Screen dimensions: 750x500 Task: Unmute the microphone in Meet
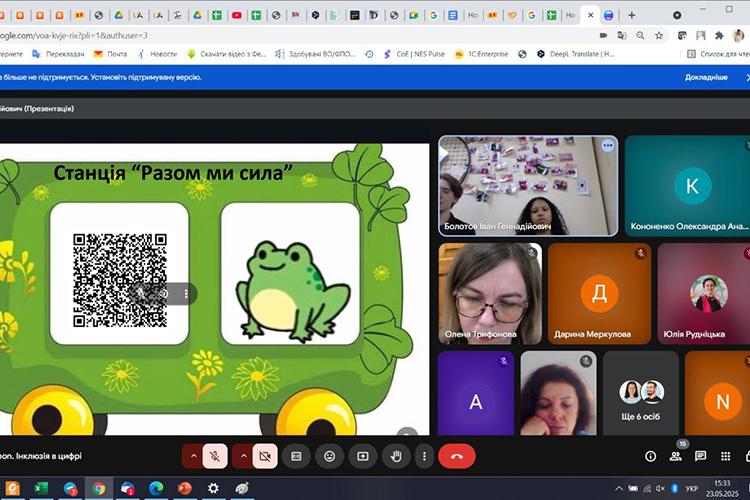(x=215, y=456)
